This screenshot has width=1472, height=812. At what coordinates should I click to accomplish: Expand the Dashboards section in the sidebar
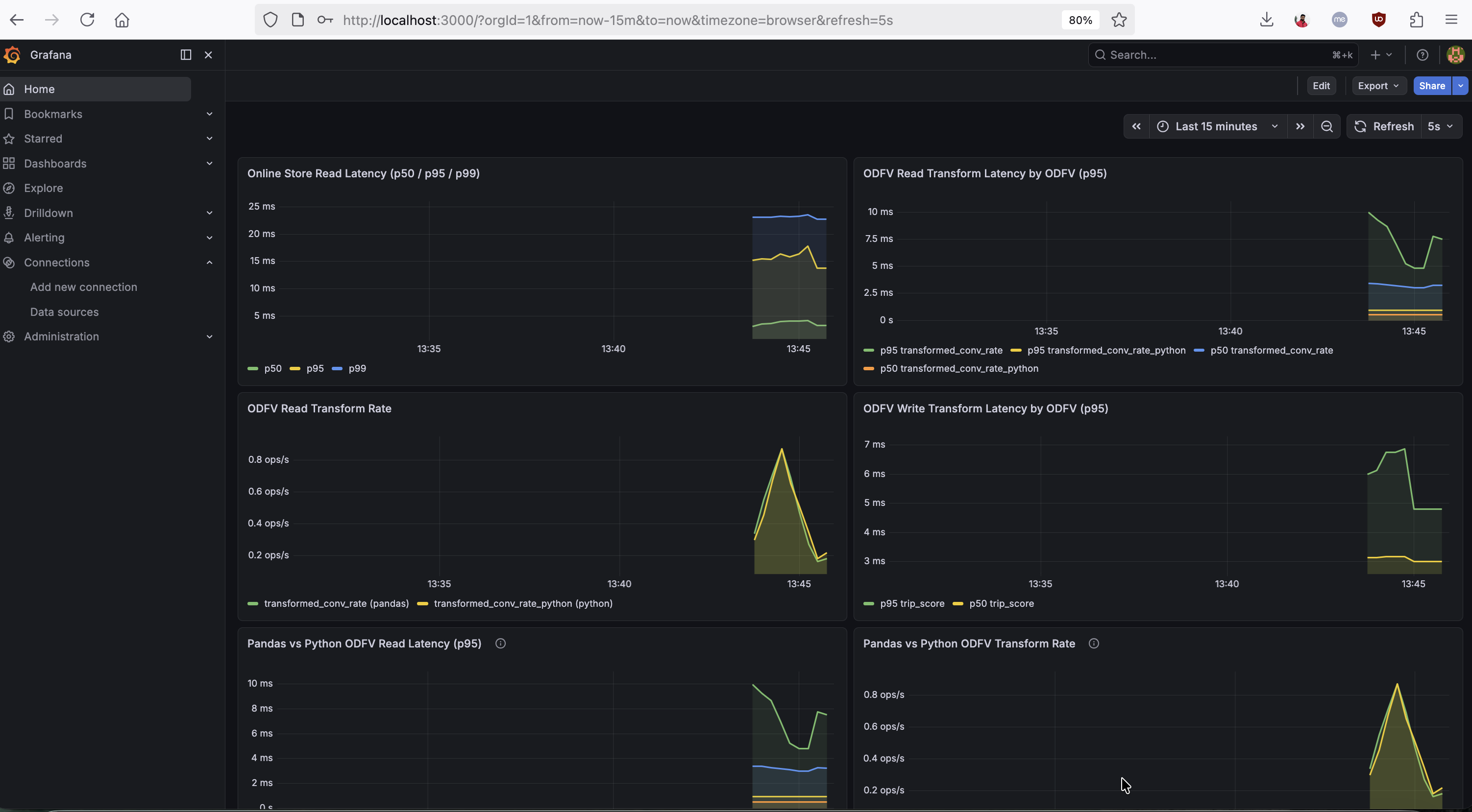tap(209, 163)
